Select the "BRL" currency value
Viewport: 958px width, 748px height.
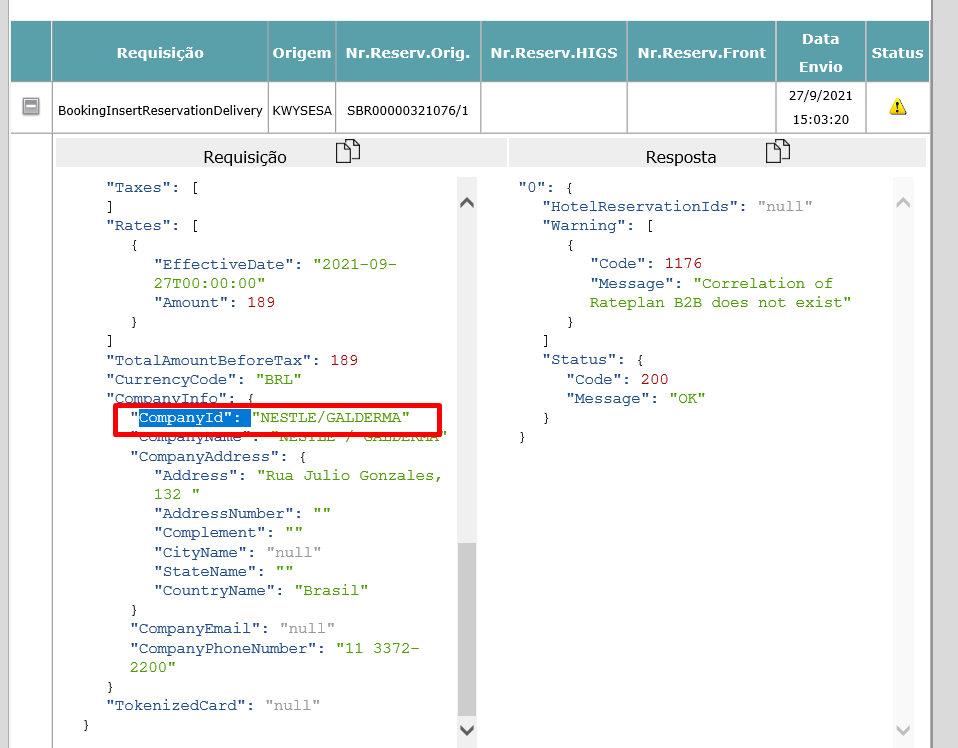pyautogui.click(x=279, y=379)
